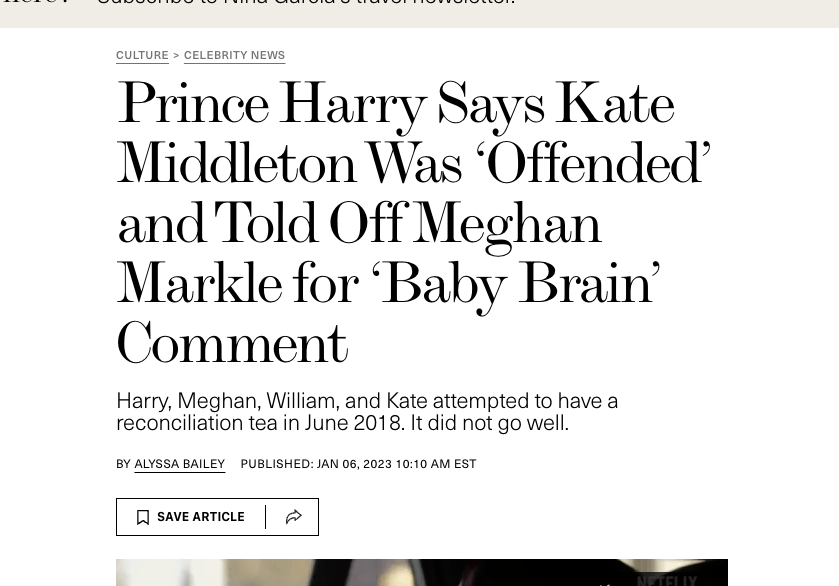Image resolution: width=839 pixels, height=586 pixels.
Task: Click the share arrow icon
Action: point(294,517)
